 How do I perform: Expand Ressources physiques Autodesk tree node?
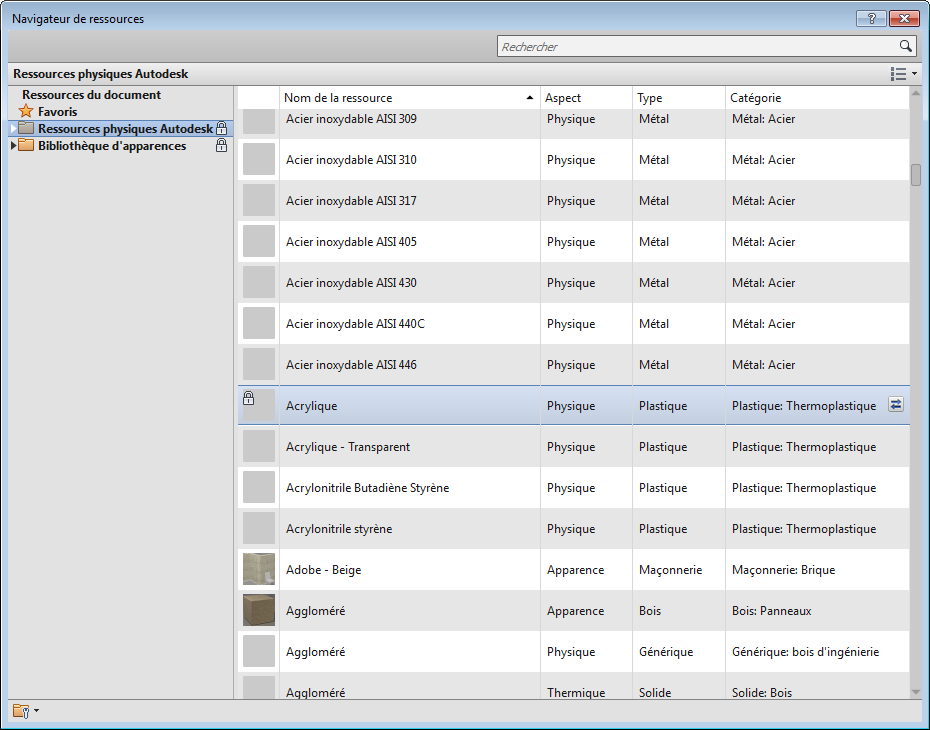click(x=13, y=128)
